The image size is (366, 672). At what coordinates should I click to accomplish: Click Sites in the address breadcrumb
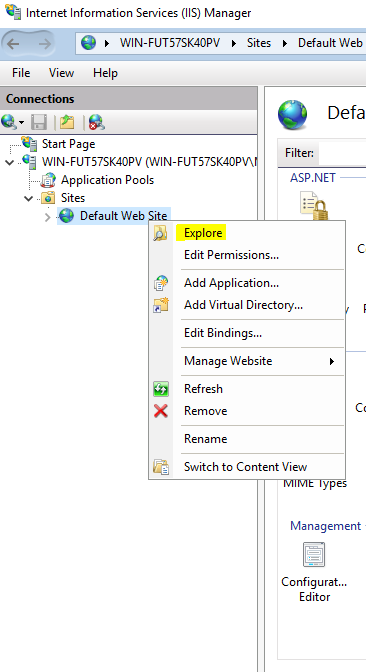(x=259, y=43)
